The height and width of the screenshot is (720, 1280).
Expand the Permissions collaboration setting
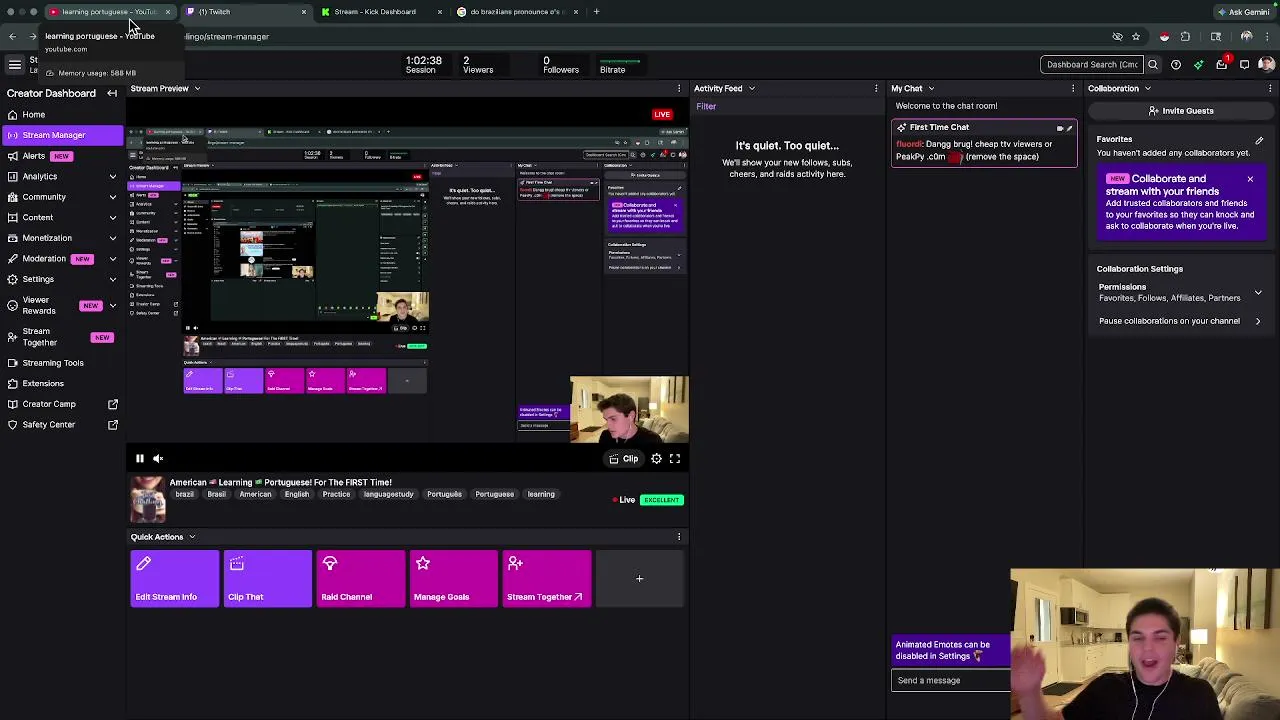click(x=1258, y=293)
